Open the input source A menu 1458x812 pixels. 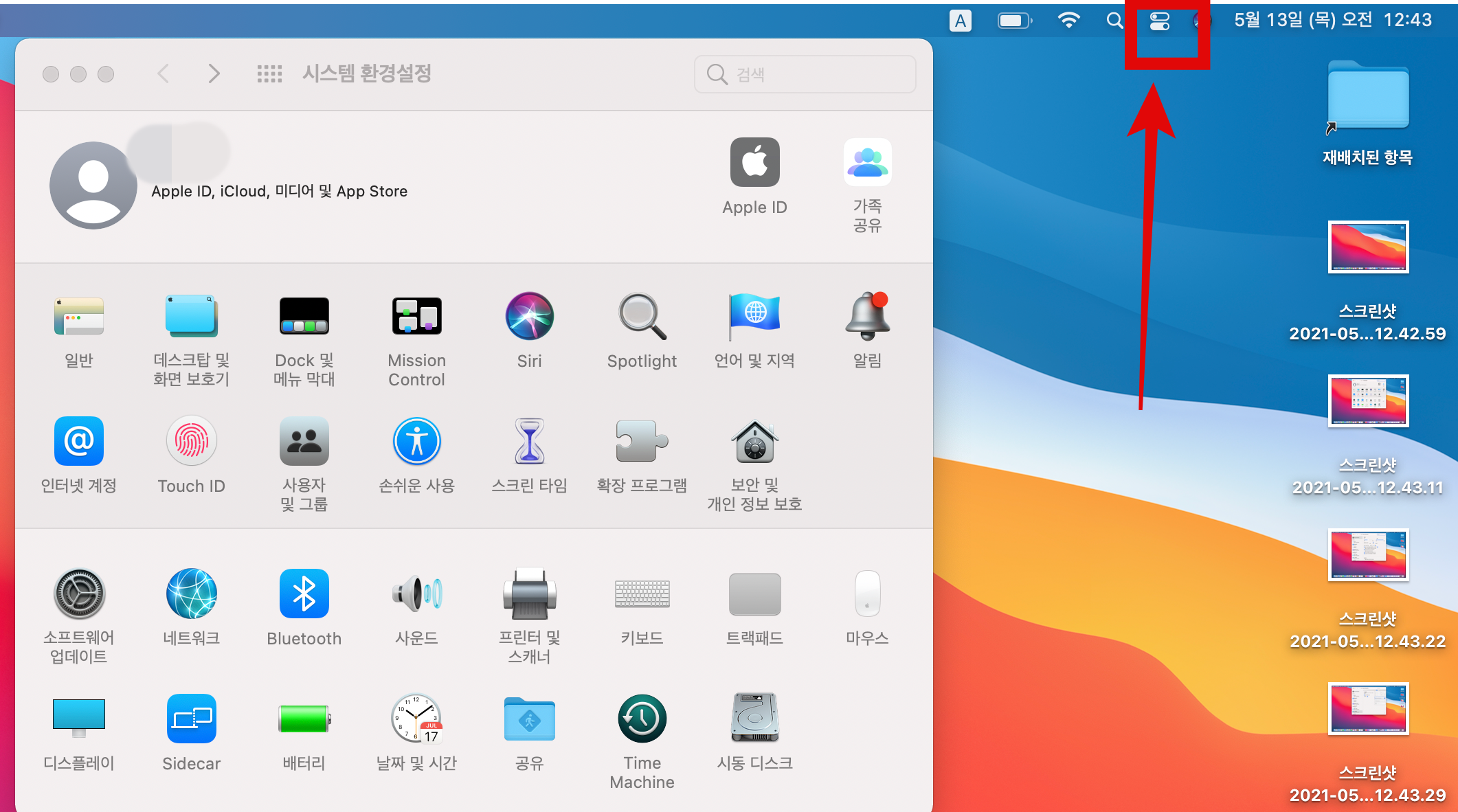pos(960,21)
